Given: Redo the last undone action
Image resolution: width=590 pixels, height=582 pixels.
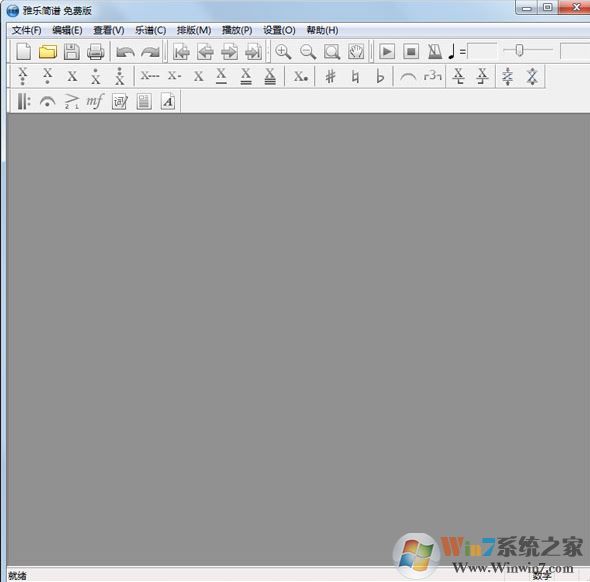Looking at the screenshot, I should tap(151, 52).
